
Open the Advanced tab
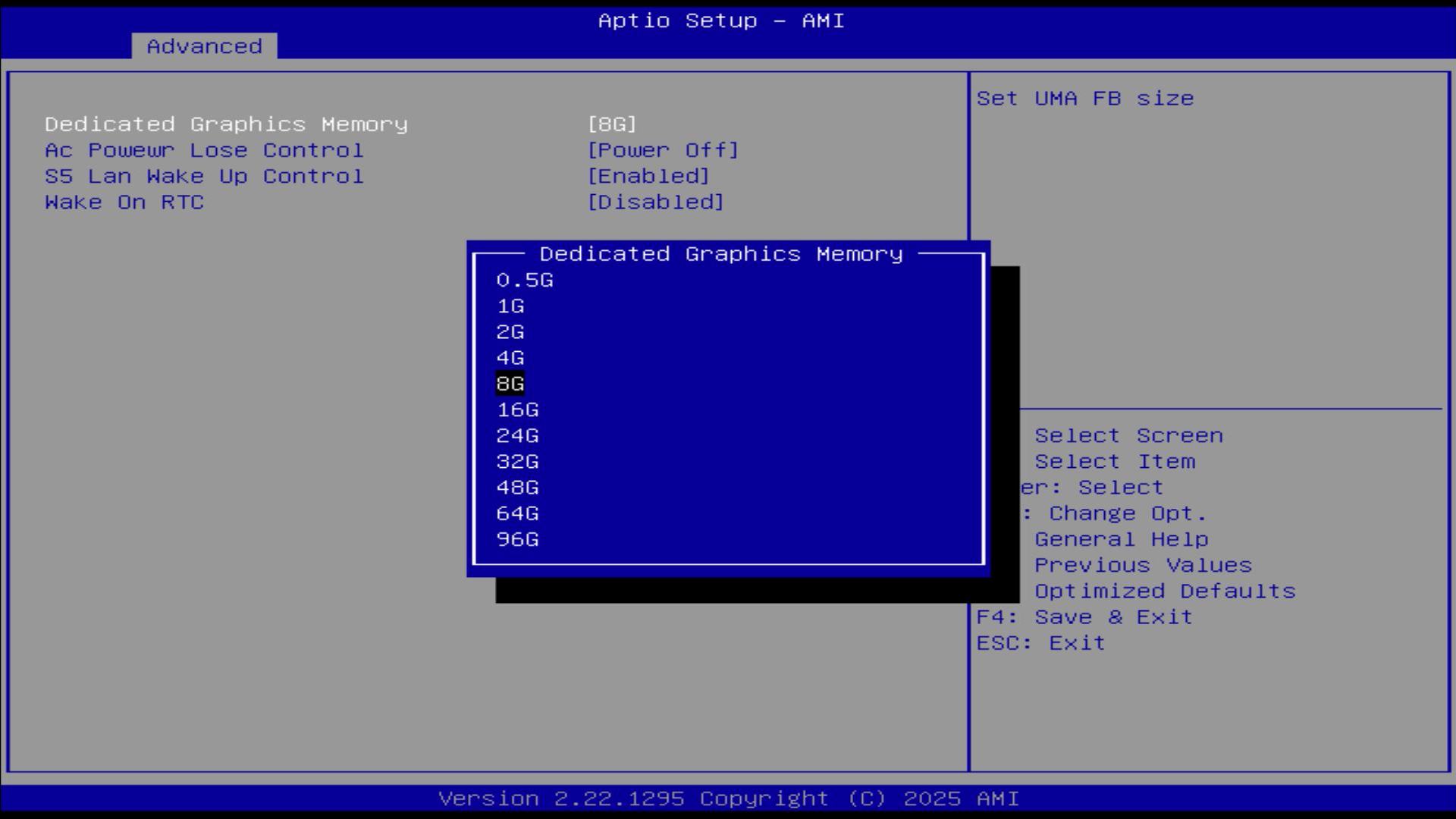click(204, 46)
